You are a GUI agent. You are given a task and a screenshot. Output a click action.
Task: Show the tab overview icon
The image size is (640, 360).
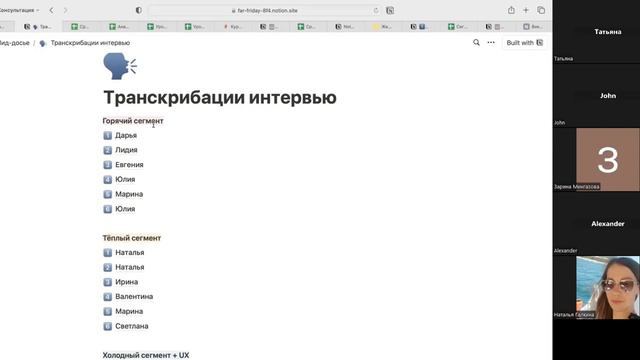click(x=541, y=10)
